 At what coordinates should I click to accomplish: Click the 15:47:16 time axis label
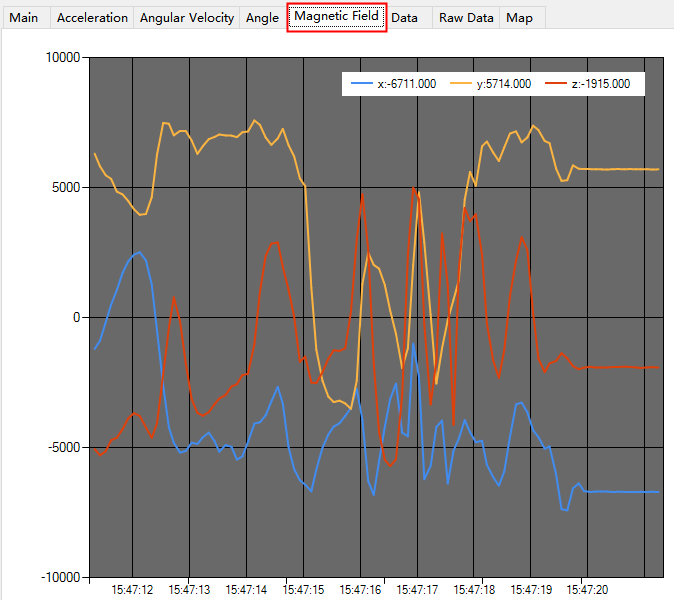click(360, 590)
